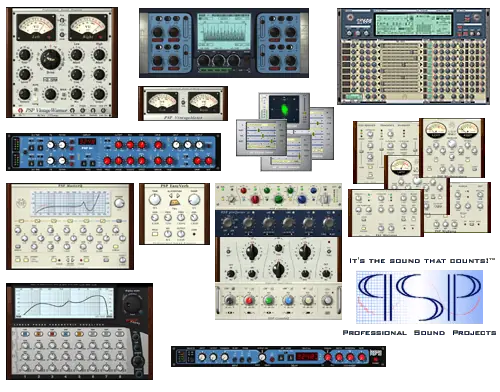Toggle the band 2 orange button on linear phase EQ
Image resolution: width=500 pixels, height=392 pixels.
(39, 334)
